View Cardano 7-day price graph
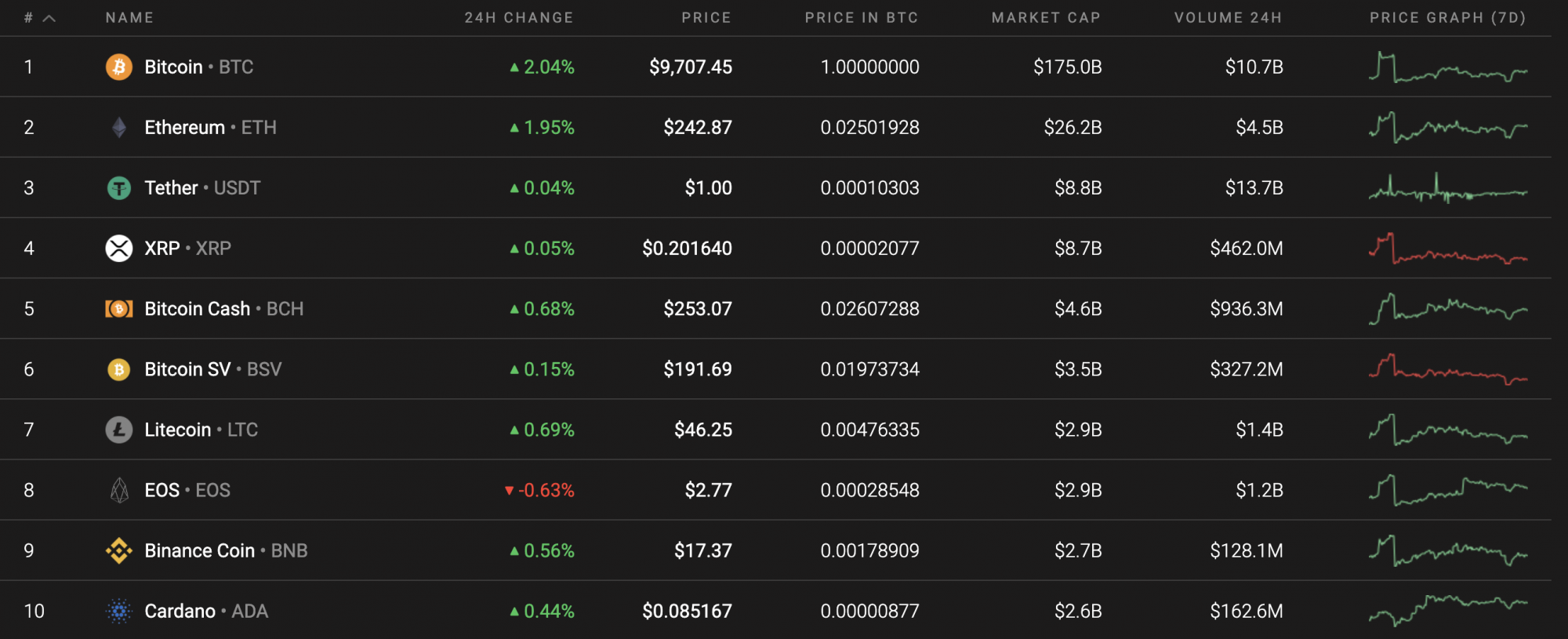Image resolution: width=1568 pixels, height=639 pixels. [1448, 611]
